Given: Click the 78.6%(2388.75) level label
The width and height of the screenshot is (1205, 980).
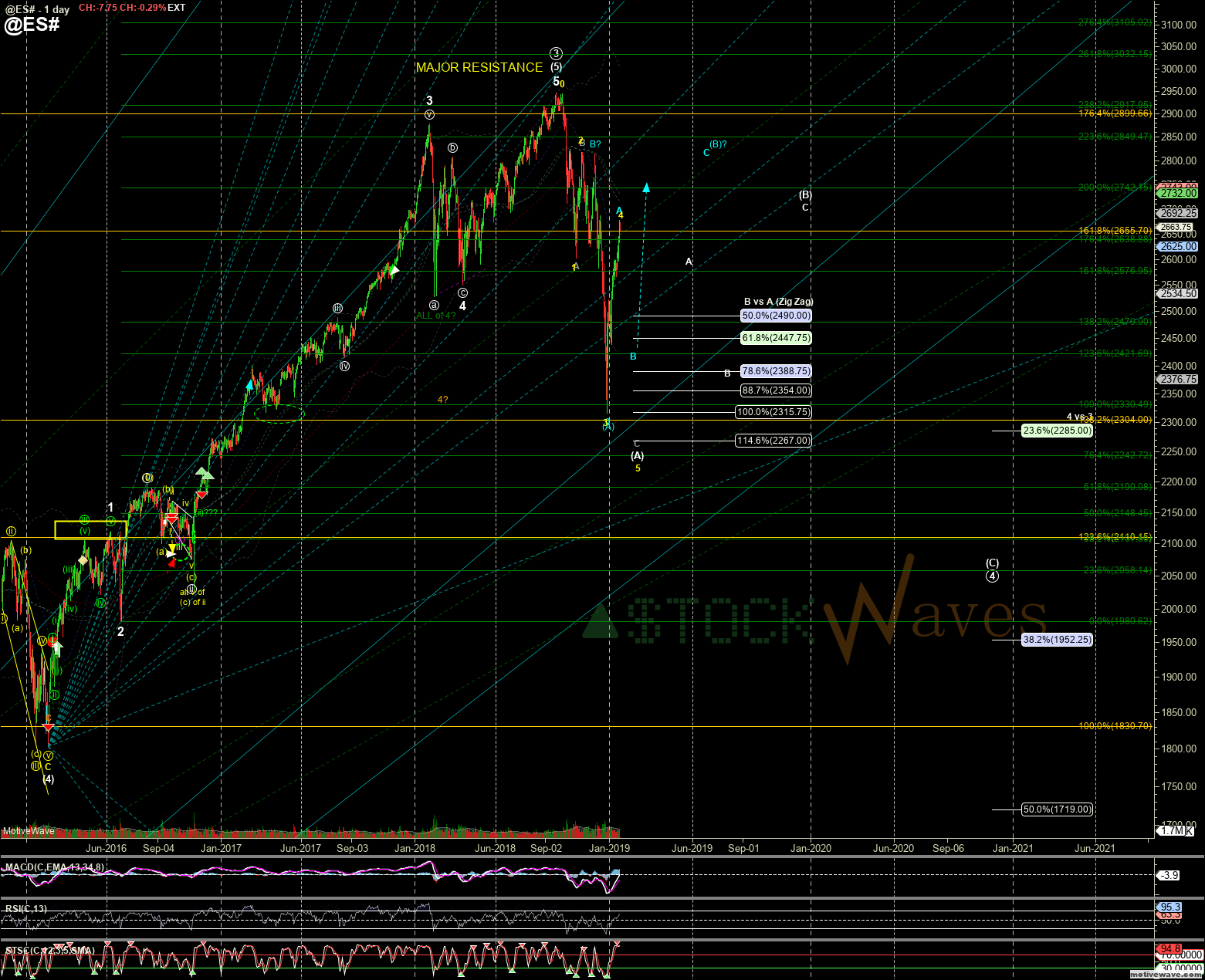Looking at the screenshot, I should click(777, 371).
